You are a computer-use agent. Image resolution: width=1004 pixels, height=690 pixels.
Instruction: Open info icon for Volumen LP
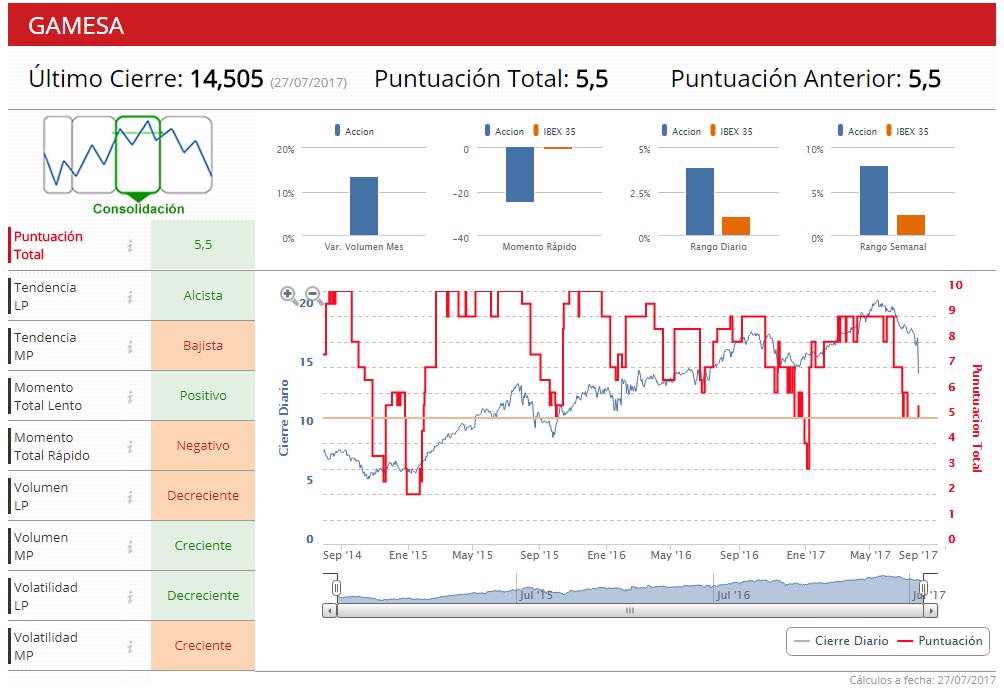(x=130, y=496)
